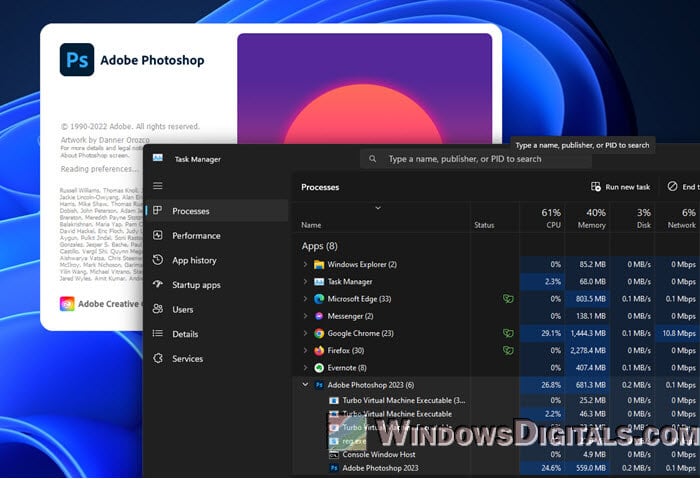This screenshot has height=479, width=700.
Task: Click the Task Manager row icon in Apps list
Action: 319,282
